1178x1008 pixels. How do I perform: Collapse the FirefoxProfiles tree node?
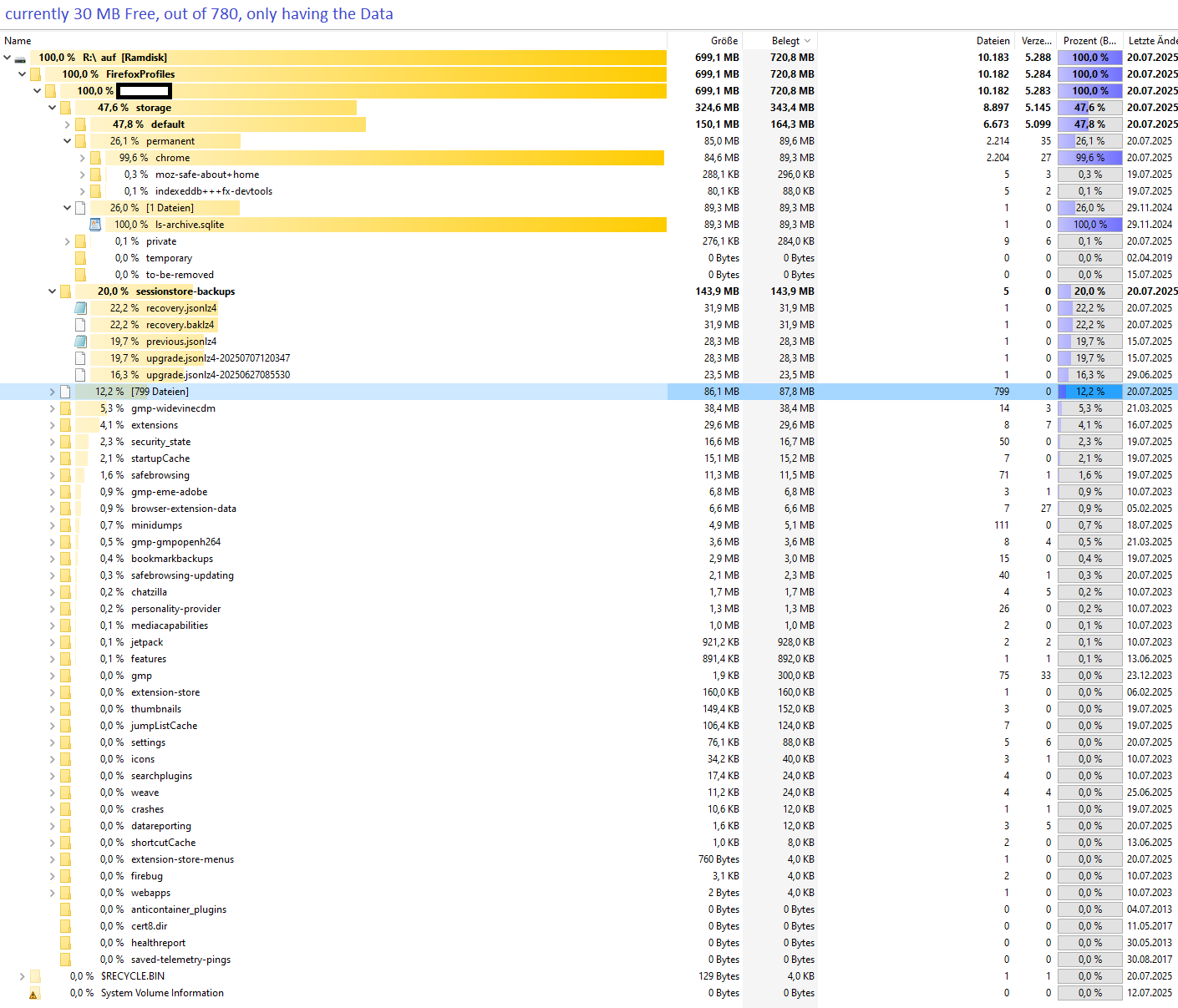(23, 74)
